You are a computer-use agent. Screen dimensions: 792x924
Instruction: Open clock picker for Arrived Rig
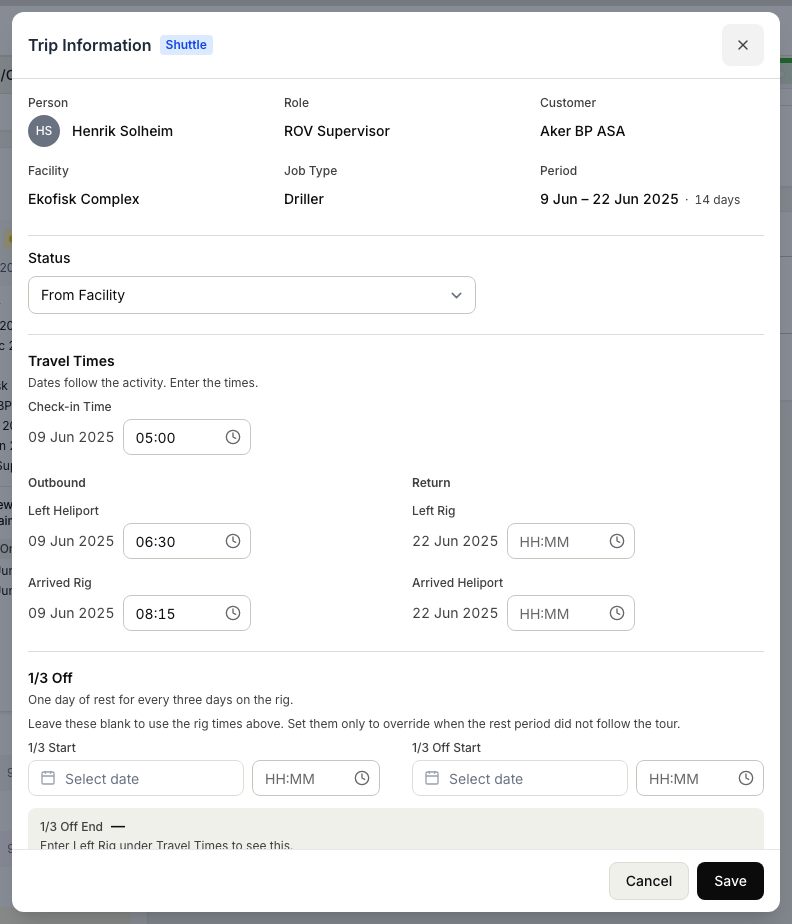point(233,613)
